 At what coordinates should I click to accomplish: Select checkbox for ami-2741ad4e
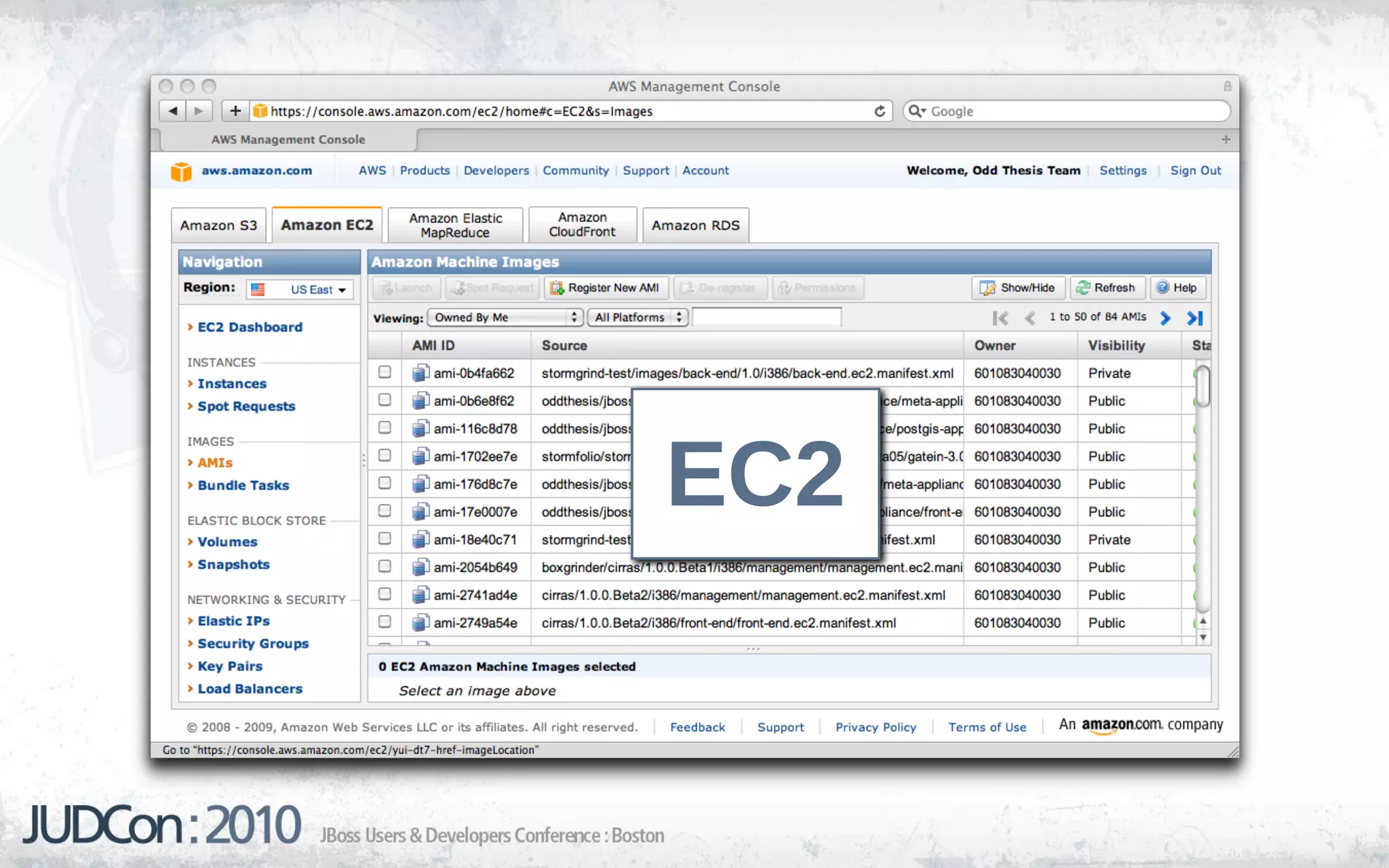coord(385,594)
